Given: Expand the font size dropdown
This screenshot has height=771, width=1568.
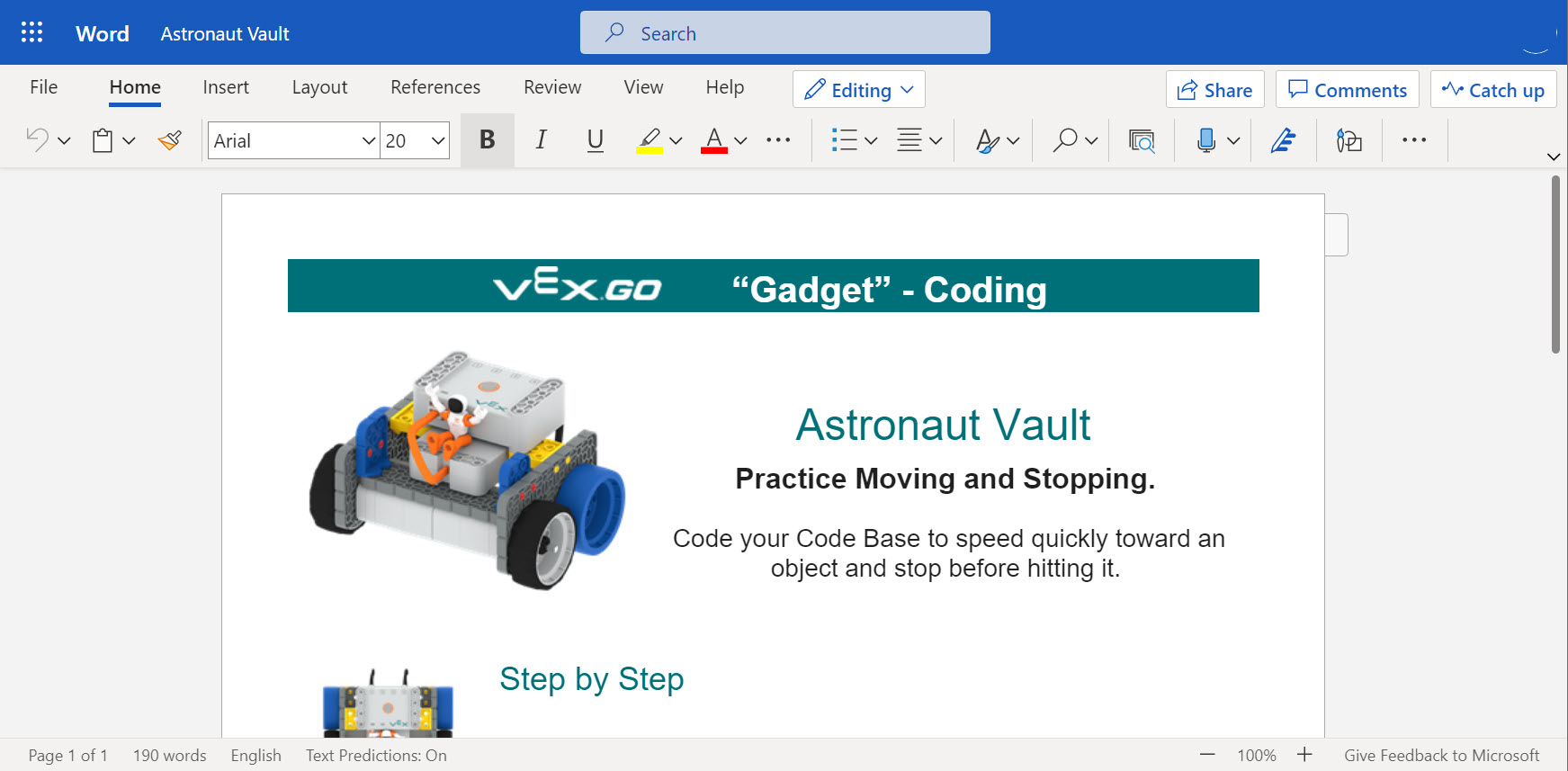Looking at the screenshot, I should [438, 141].
